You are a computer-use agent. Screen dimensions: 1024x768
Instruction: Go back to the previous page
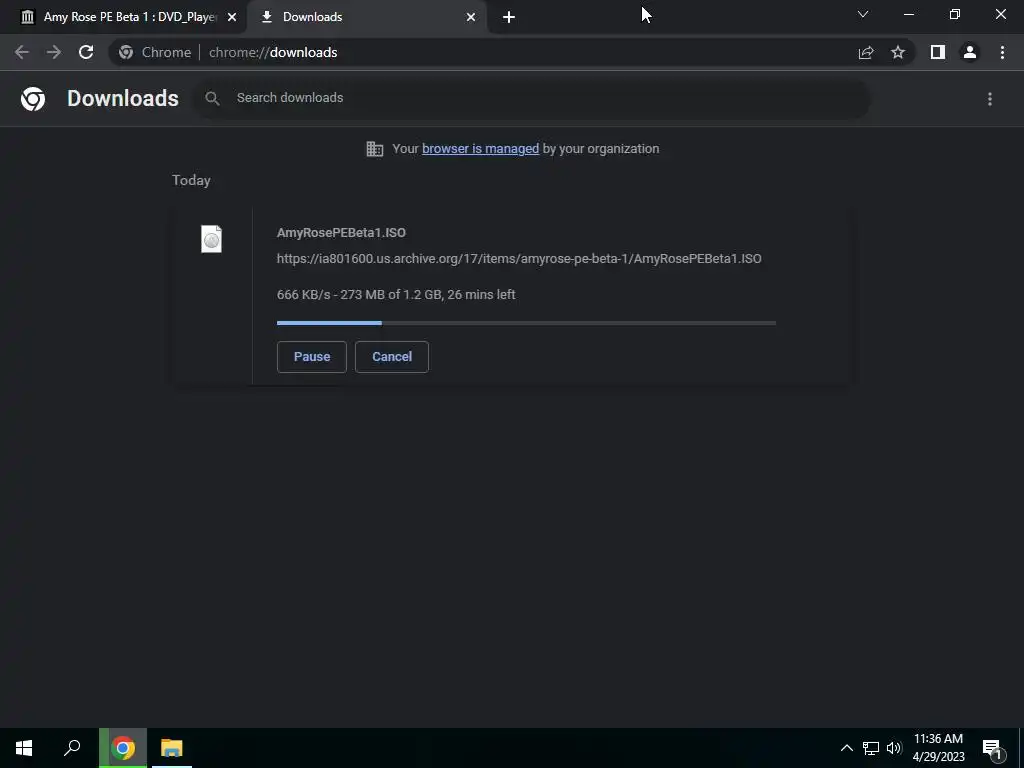(22, 52)
